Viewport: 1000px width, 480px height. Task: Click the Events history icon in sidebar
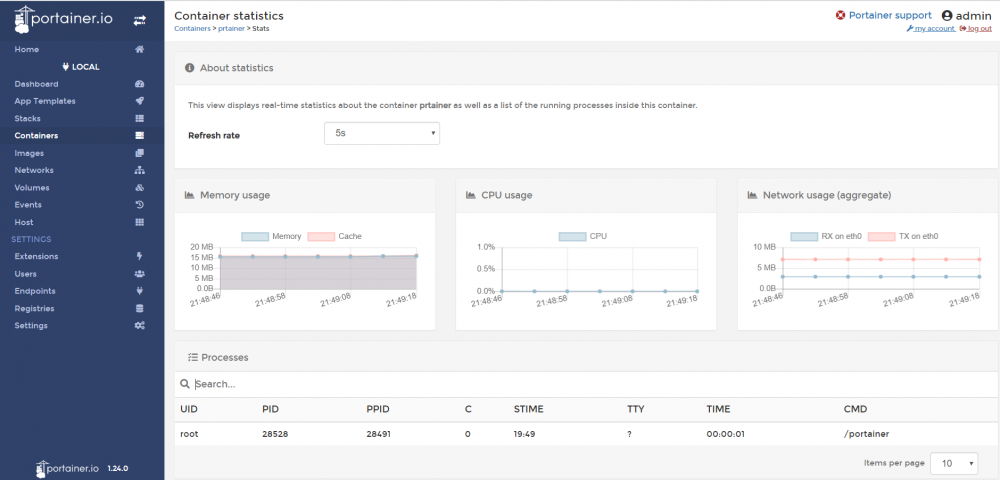click(x=140, y=205)
